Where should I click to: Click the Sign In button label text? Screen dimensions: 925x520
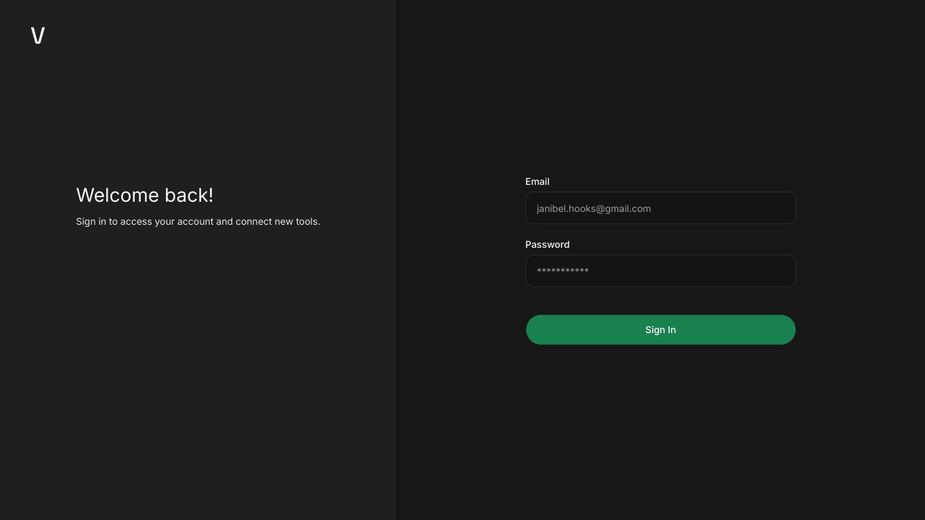pyautogui.click(x=660, y=330)
